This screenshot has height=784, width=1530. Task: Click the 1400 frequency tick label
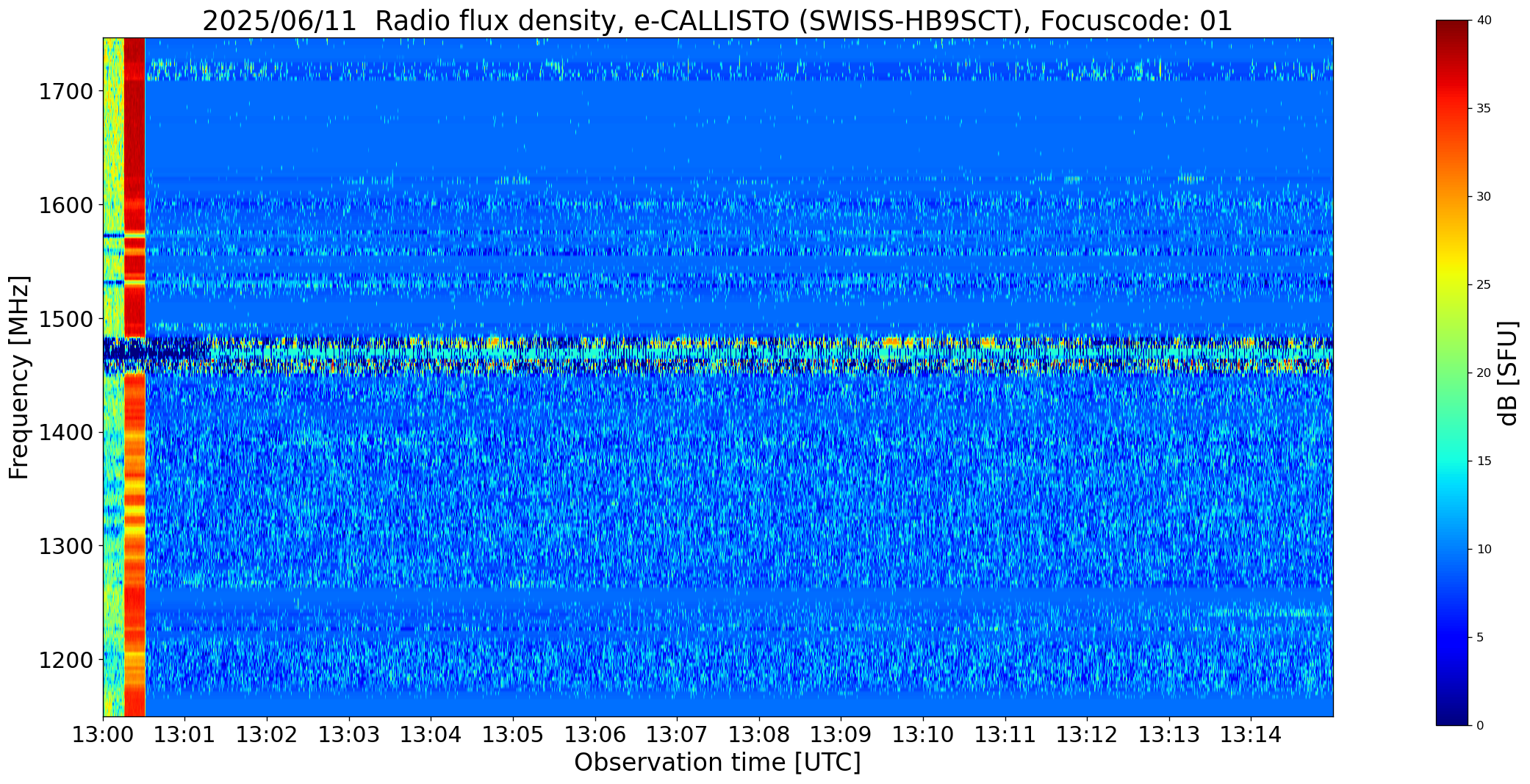66,433
